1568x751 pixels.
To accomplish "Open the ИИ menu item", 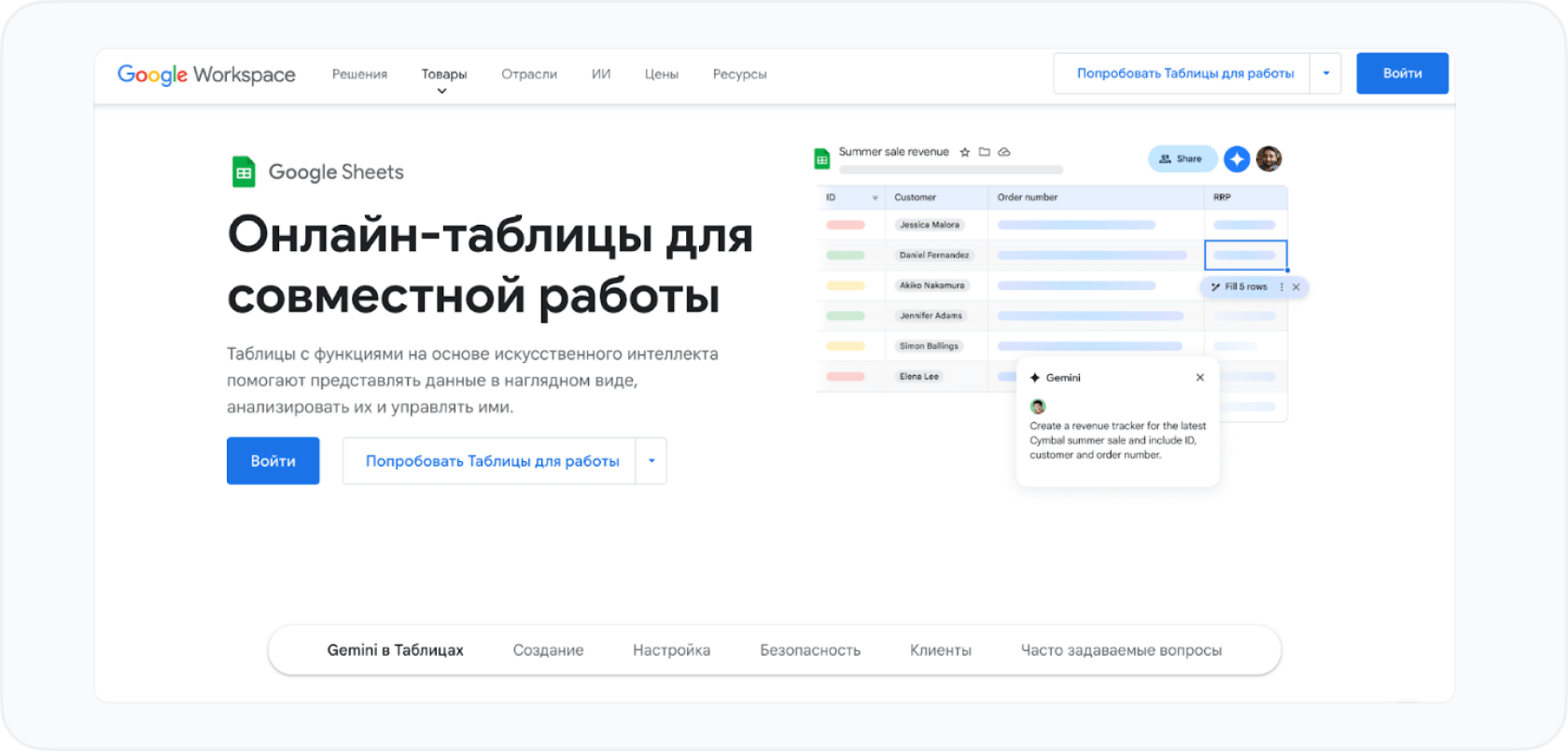I will (601, 75).
